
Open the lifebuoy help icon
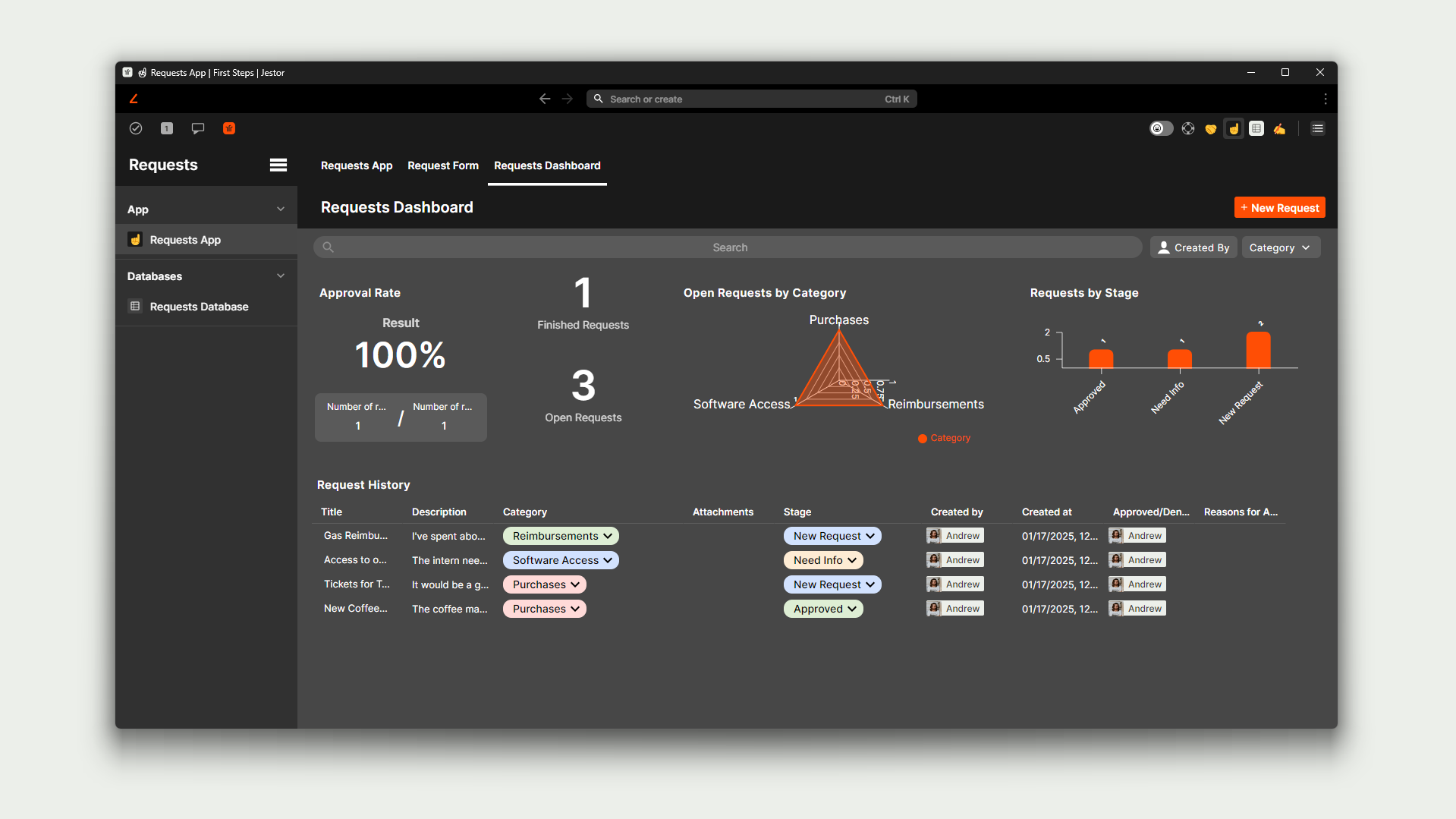1188,128
